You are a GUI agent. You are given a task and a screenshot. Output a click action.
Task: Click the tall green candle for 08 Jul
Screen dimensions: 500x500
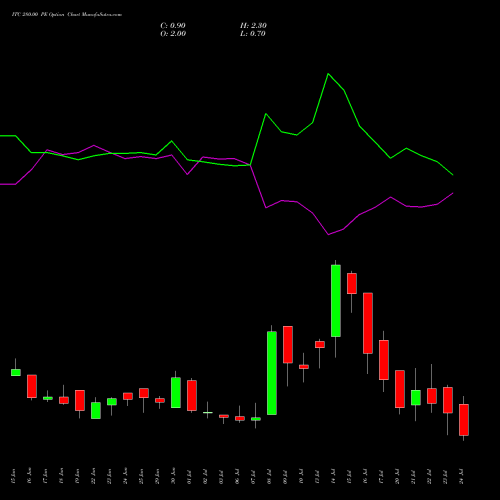tap(272, 373)
